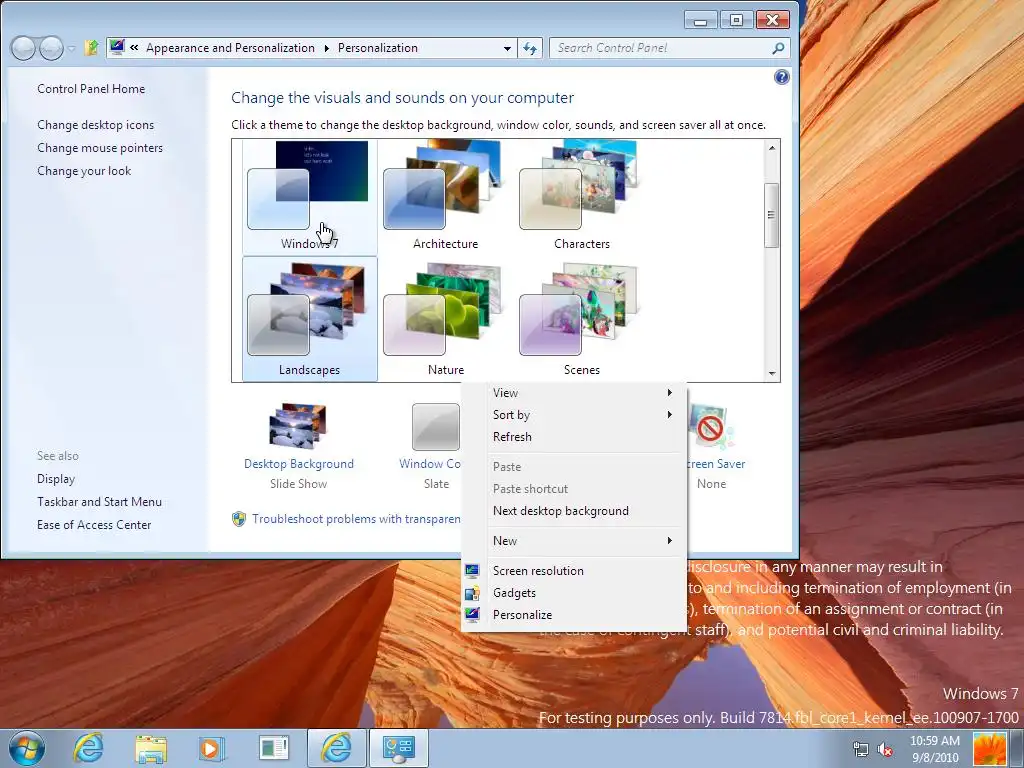Open the Display link under See also

point(56,479)
